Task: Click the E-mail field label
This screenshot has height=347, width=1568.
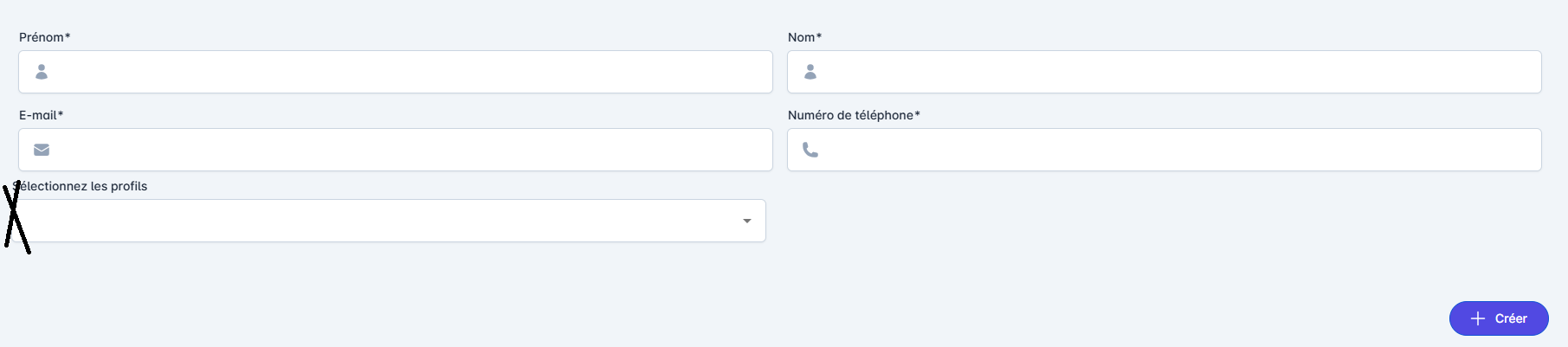Action: pyautogui.click(x=38, y=115)
